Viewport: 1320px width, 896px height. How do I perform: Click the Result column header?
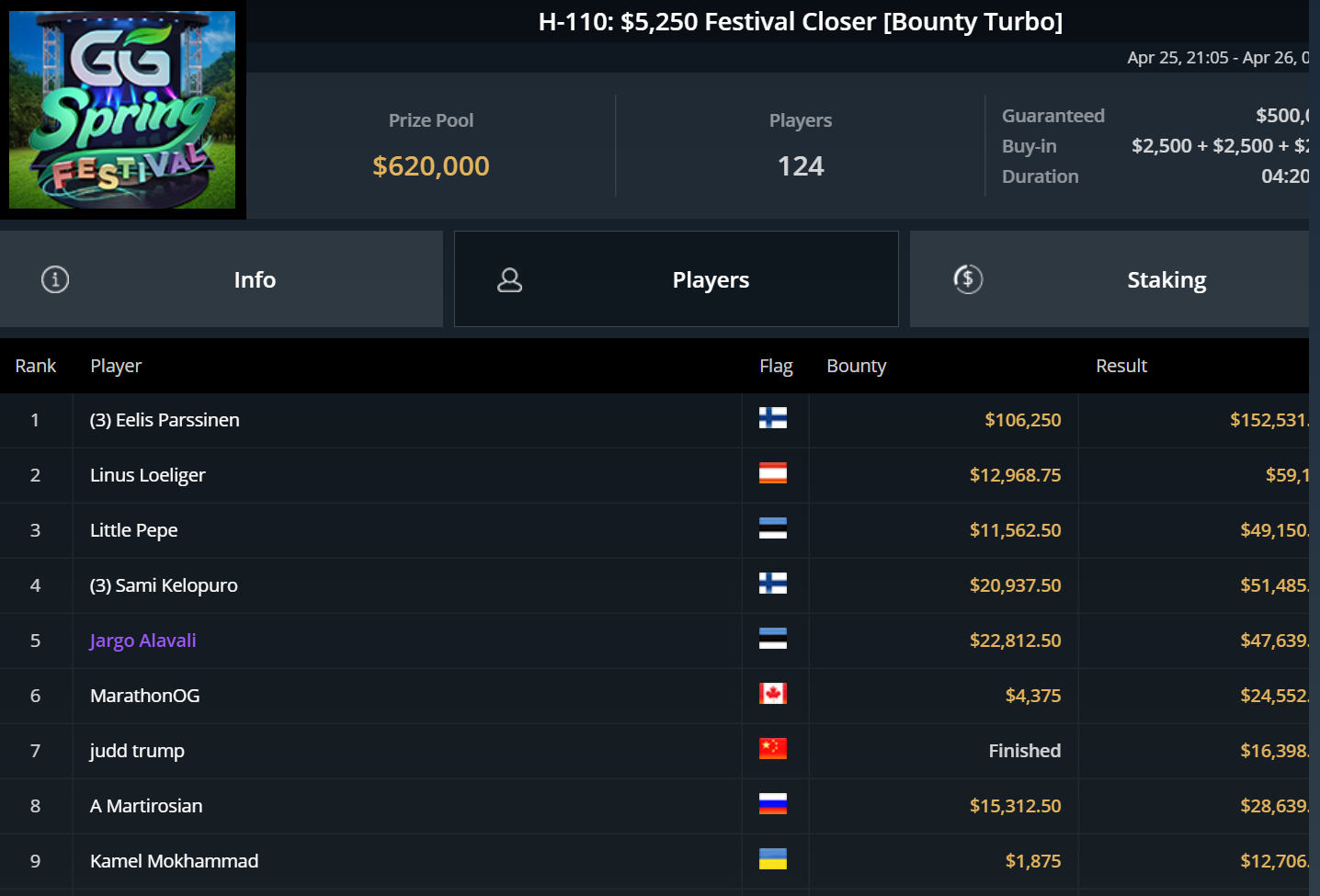coord(1121,366)
